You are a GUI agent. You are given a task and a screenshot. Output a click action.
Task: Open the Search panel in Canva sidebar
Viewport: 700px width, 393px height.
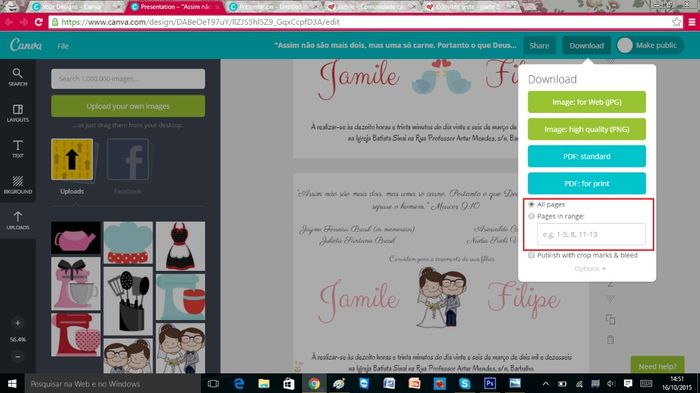(17, 77)
